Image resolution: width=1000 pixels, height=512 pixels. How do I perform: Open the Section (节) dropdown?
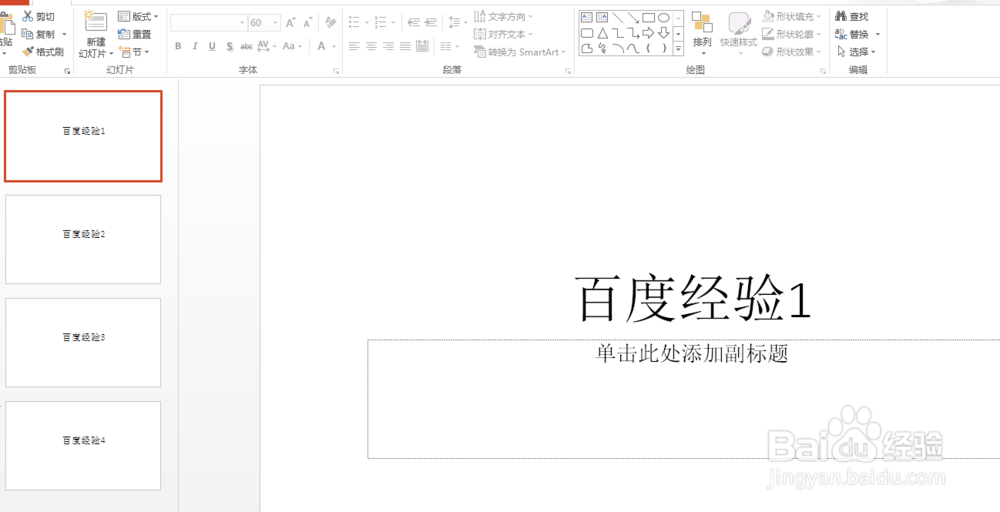pos(134,52)
